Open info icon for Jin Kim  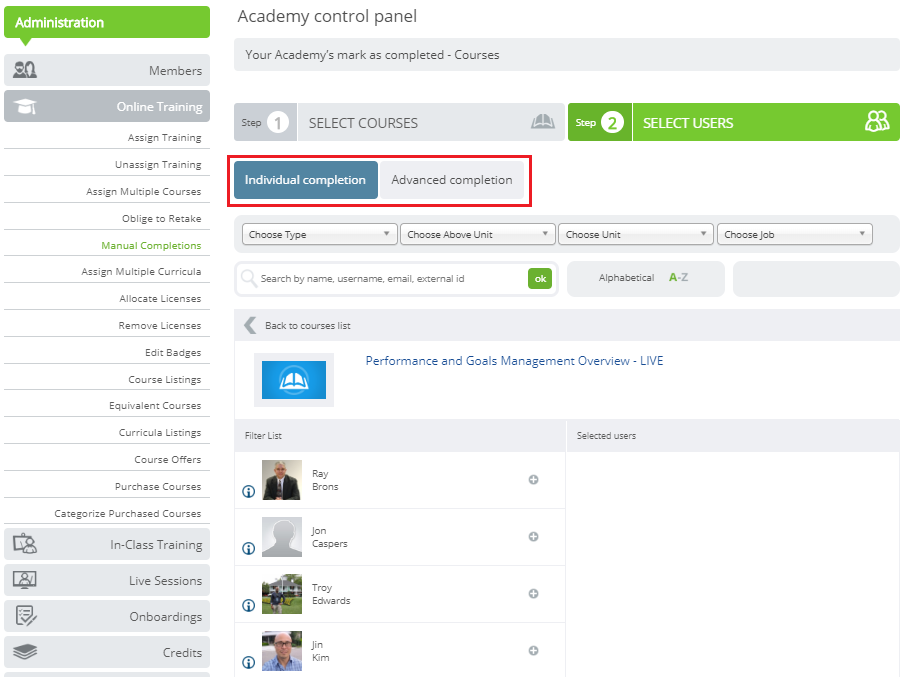[x=248, y=663]
